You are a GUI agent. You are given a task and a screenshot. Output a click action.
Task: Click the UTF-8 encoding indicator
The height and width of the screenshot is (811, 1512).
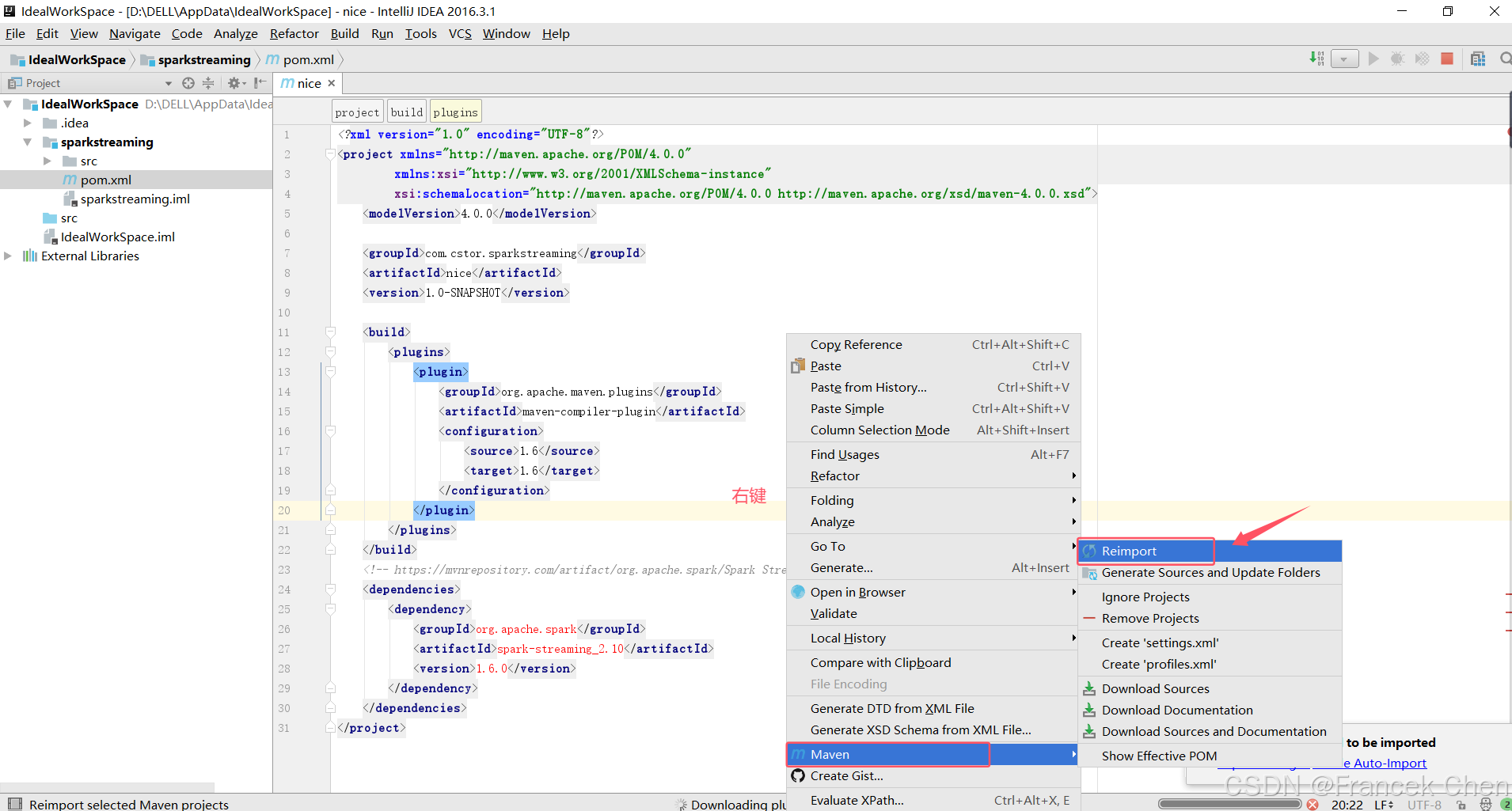point(1424,804)
